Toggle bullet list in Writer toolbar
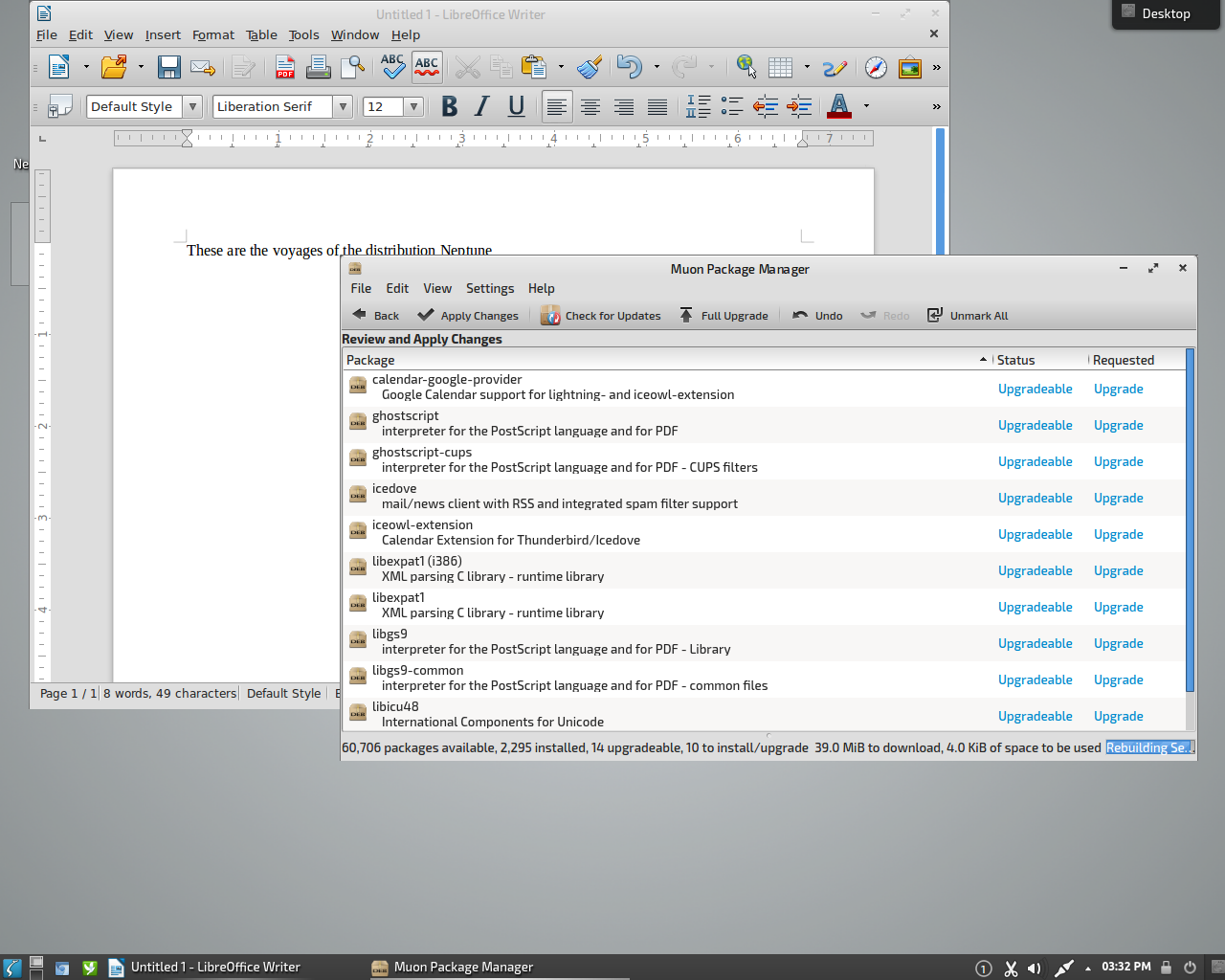1225x980 pixels. (732, 106)
